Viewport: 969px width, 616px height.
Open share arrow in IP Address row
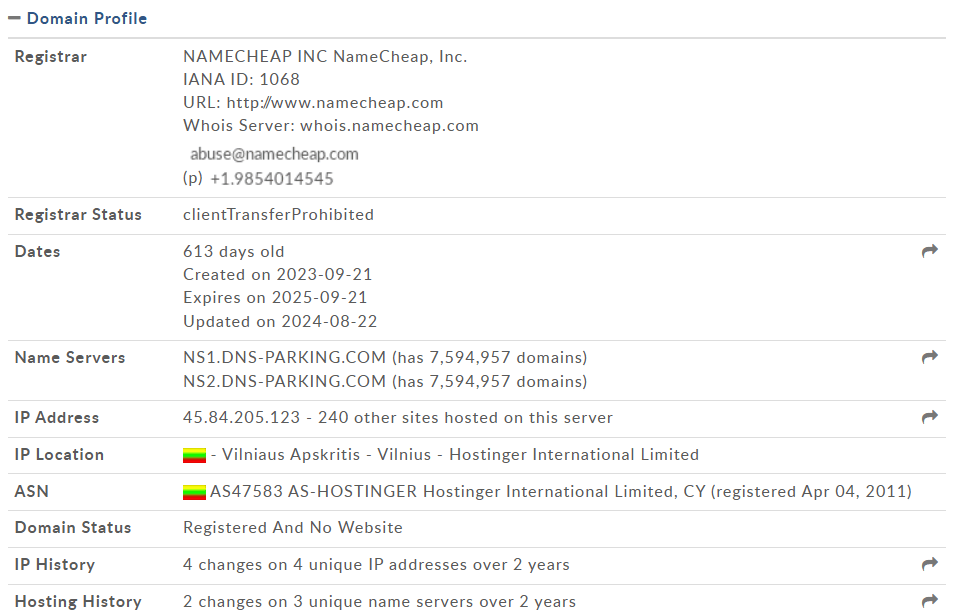[929, 417]
